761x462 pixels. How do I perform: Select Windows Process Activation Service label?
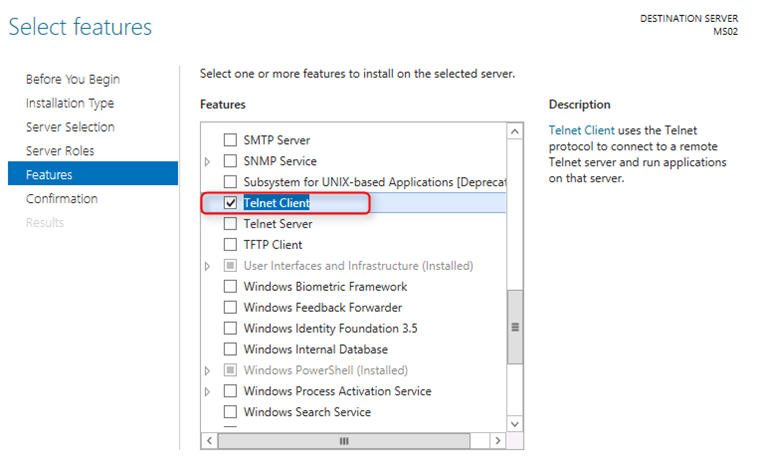click(337, 391)
